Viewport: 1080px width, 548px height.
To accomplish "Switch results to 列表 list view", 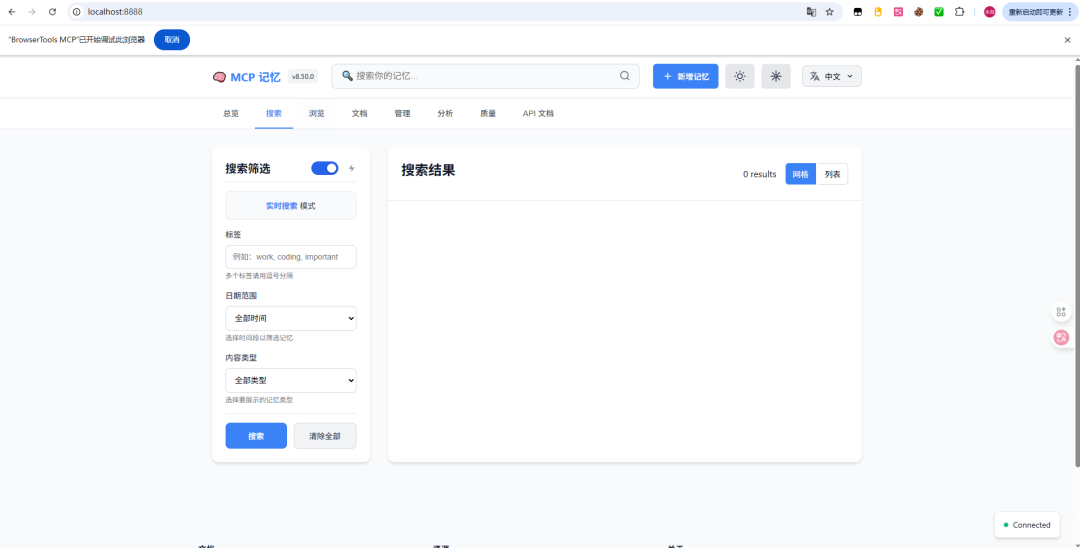I will tap(832, 174).
